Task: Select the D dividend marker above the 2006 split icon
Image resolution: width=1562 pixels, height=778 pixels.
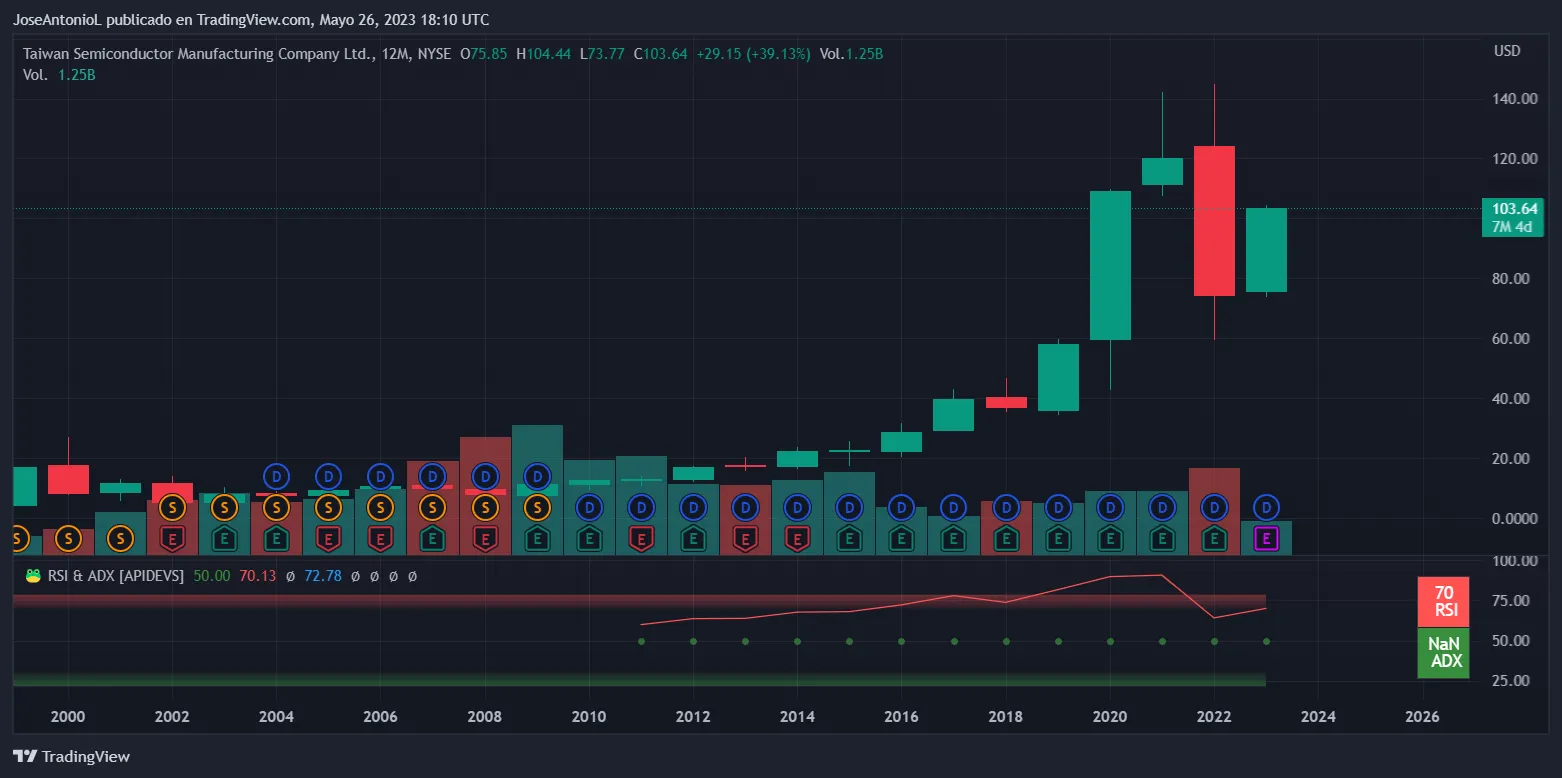Action: [380, 477]
